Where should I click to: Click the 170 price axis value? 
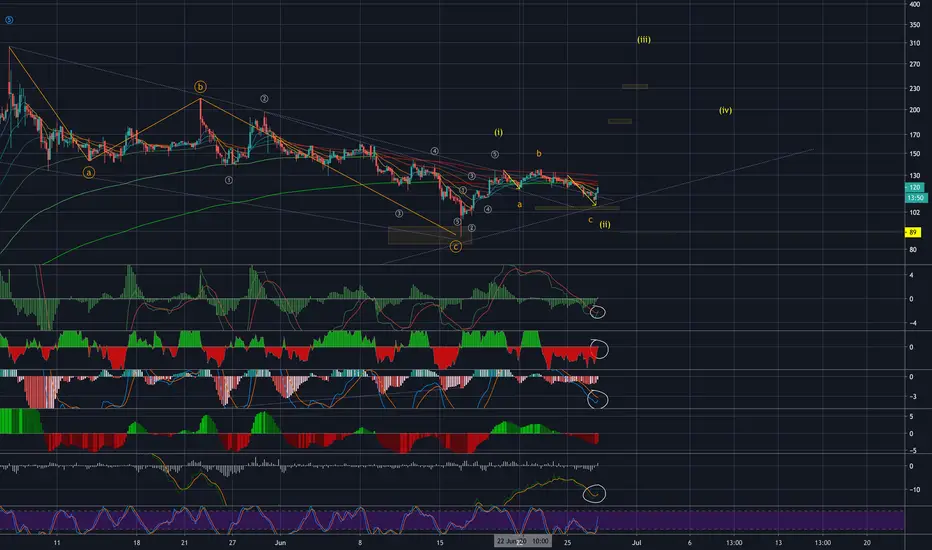[914, 135]
